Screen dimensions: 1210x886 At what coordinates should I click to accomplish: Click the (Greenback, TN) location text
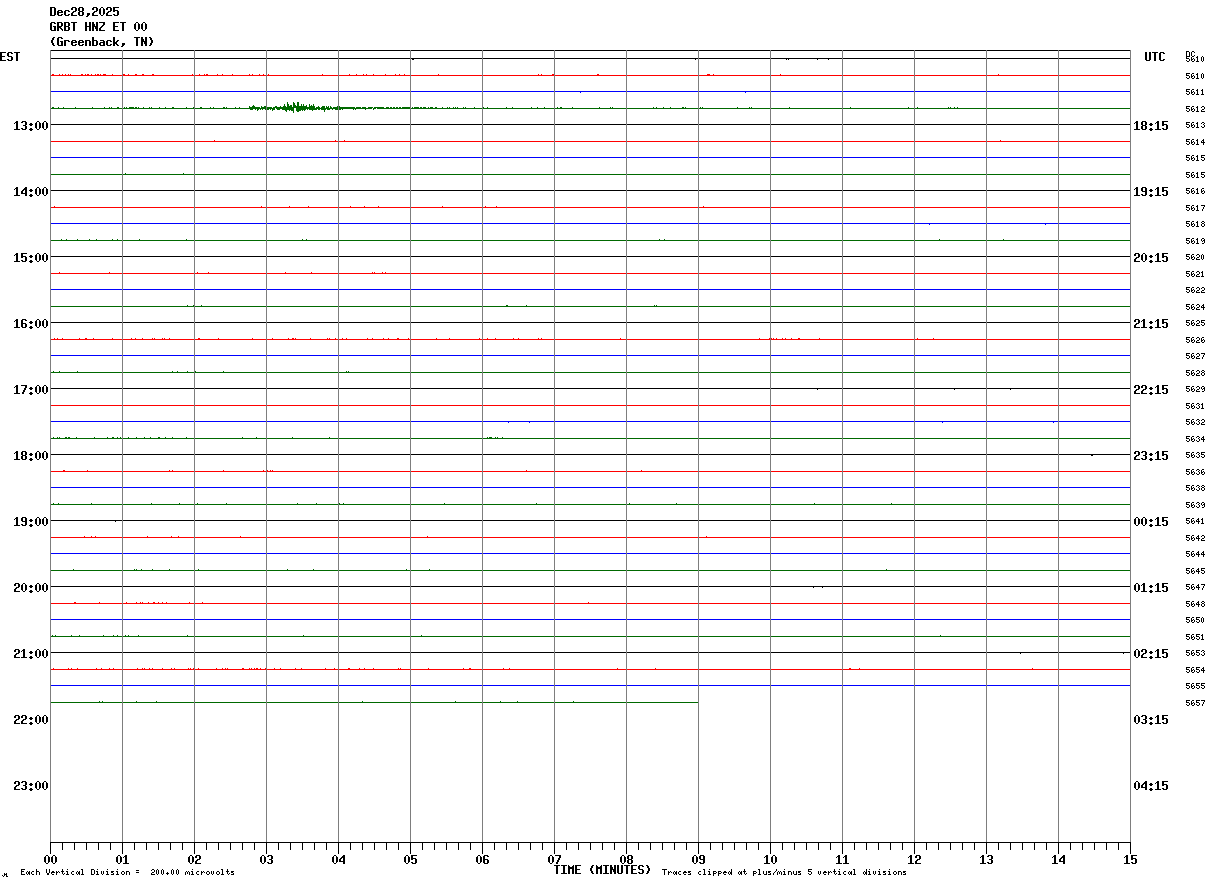pyautogui.click(x=102, y=42)
